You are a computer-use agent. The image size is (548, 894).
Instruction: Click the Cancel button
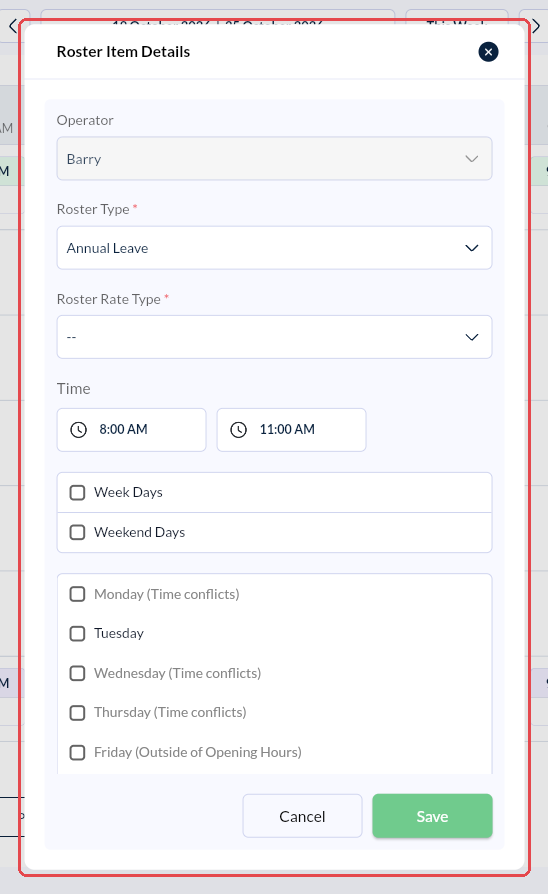click(302, 816)
